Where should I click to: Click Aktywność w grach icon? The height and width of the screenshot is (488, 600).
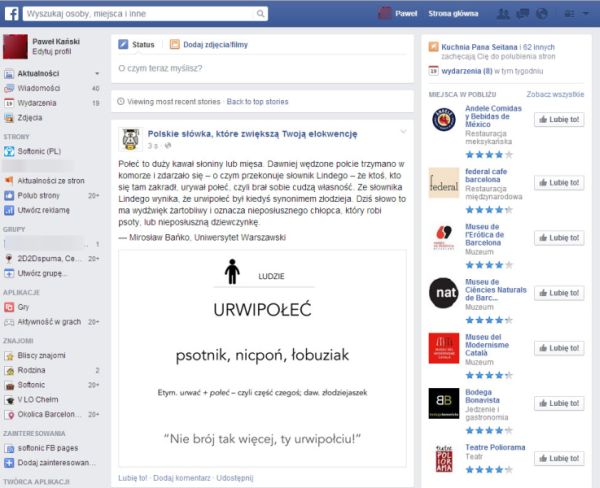[x=9, y=322]
